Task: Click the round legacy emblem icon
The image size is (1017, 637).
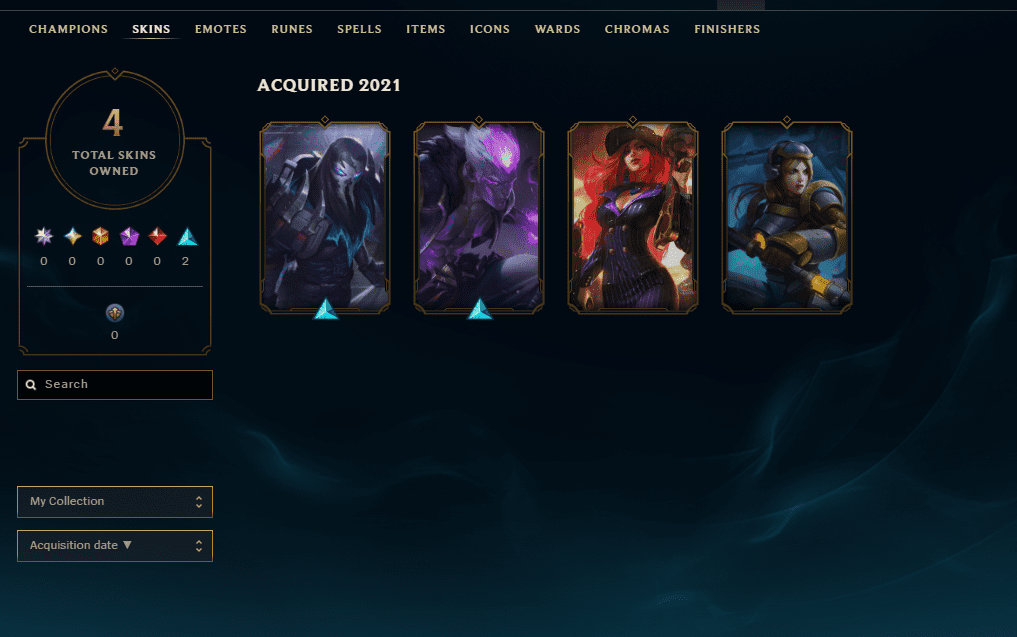Action: [x=115, y=313]
